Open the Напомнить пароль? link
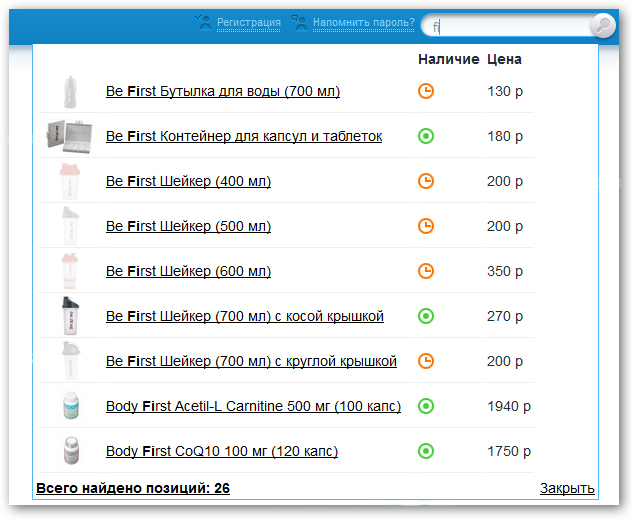The height and width of the screenshot is (520, 634). pos(364,23)
